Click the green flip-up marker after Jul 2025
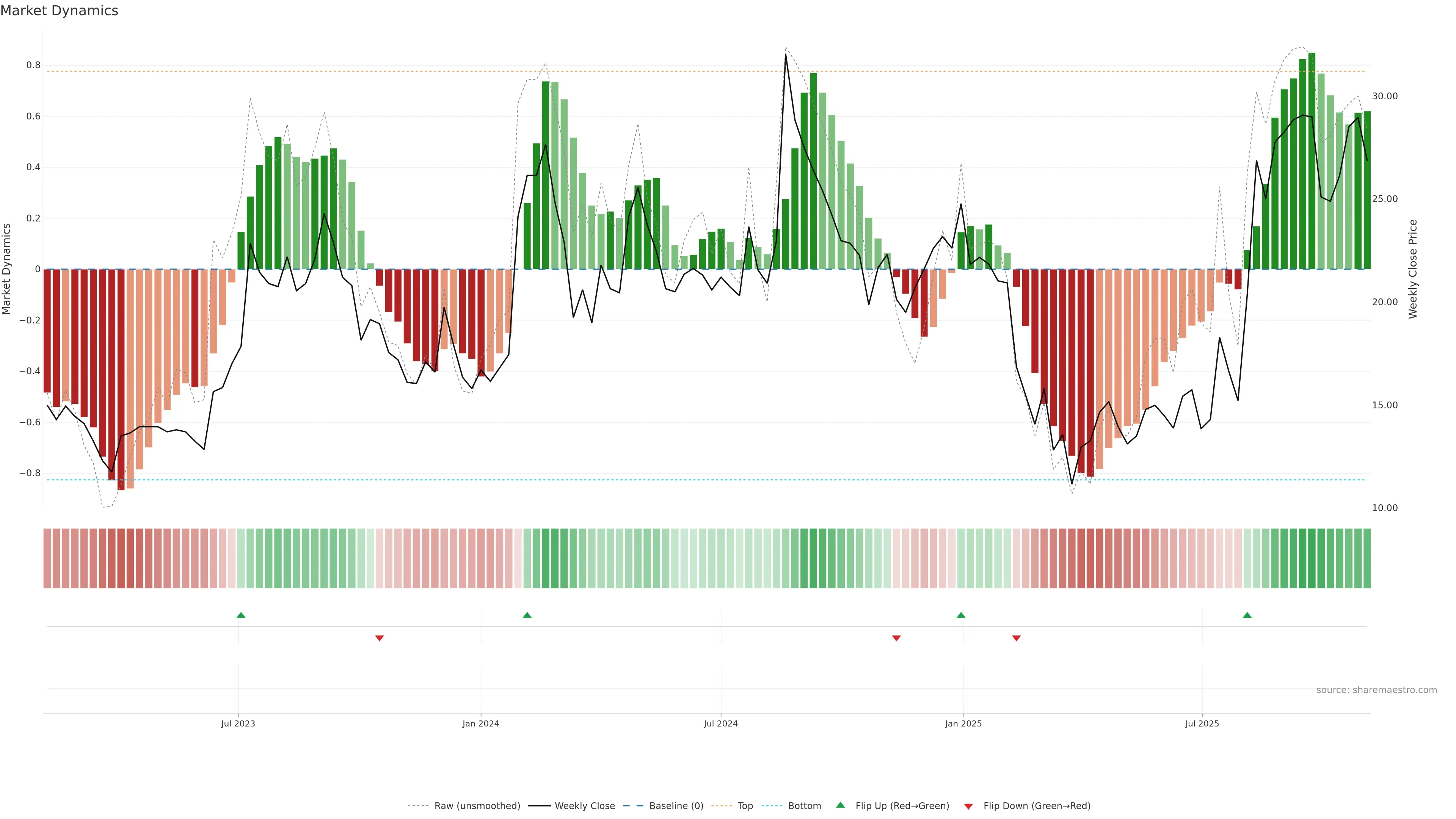 tap(1247, 615)
